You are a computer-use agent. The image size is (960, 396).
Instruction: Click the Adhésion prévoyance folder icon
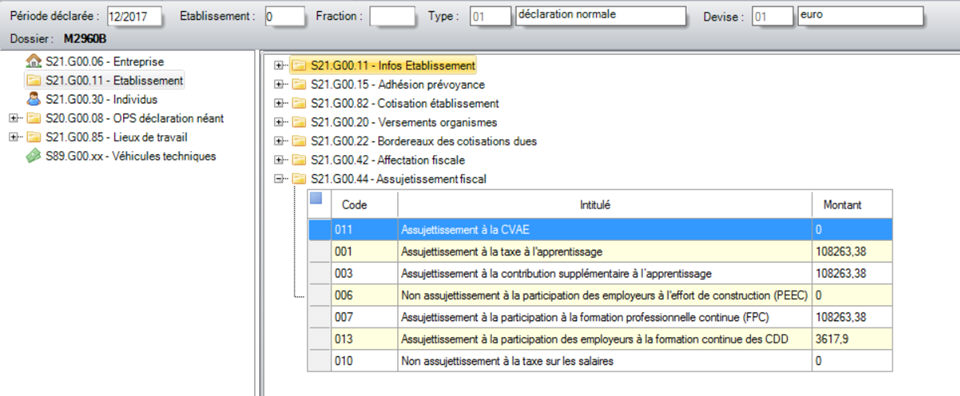click(x=299, y=84)
